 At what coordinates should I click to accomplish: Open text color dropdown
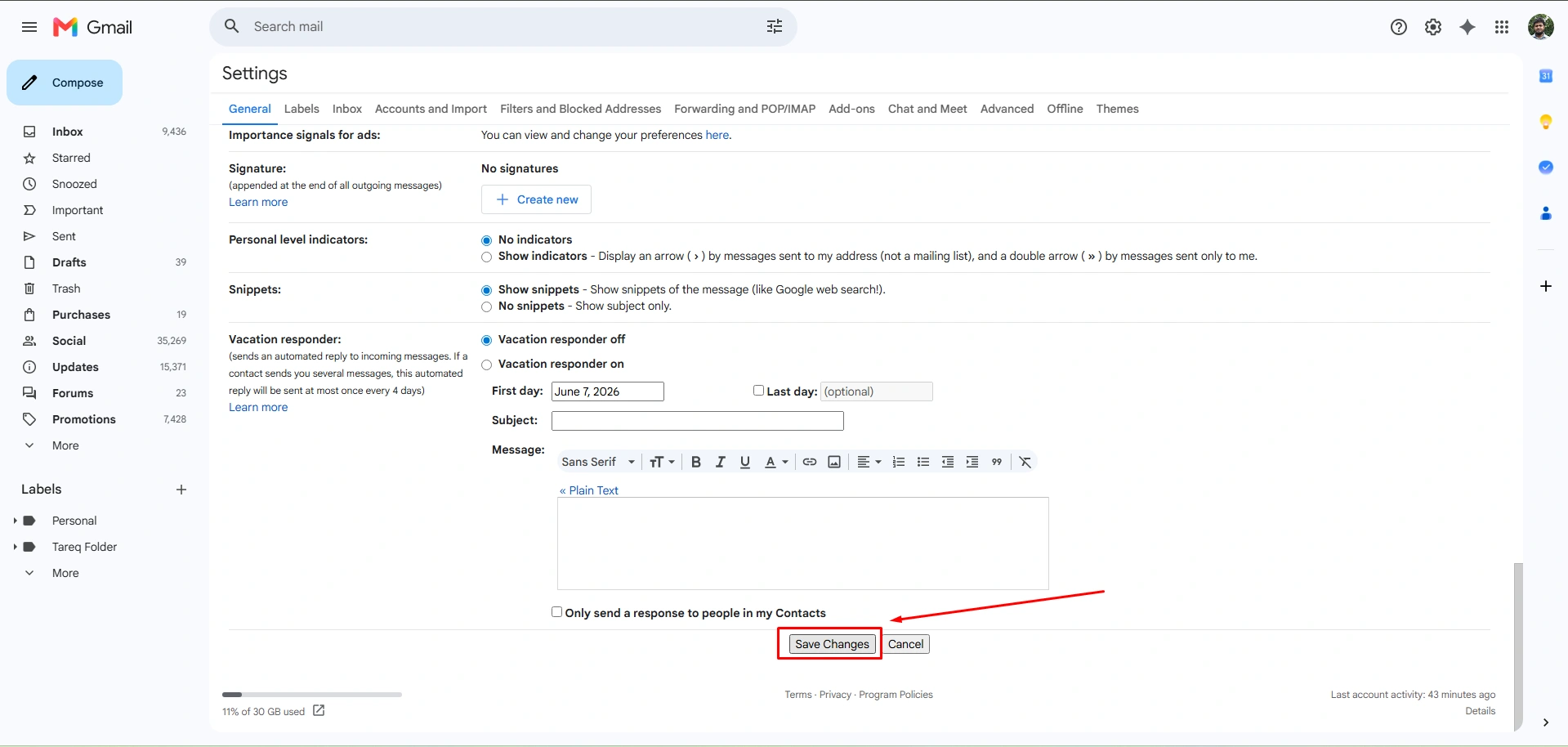point(776,462)
